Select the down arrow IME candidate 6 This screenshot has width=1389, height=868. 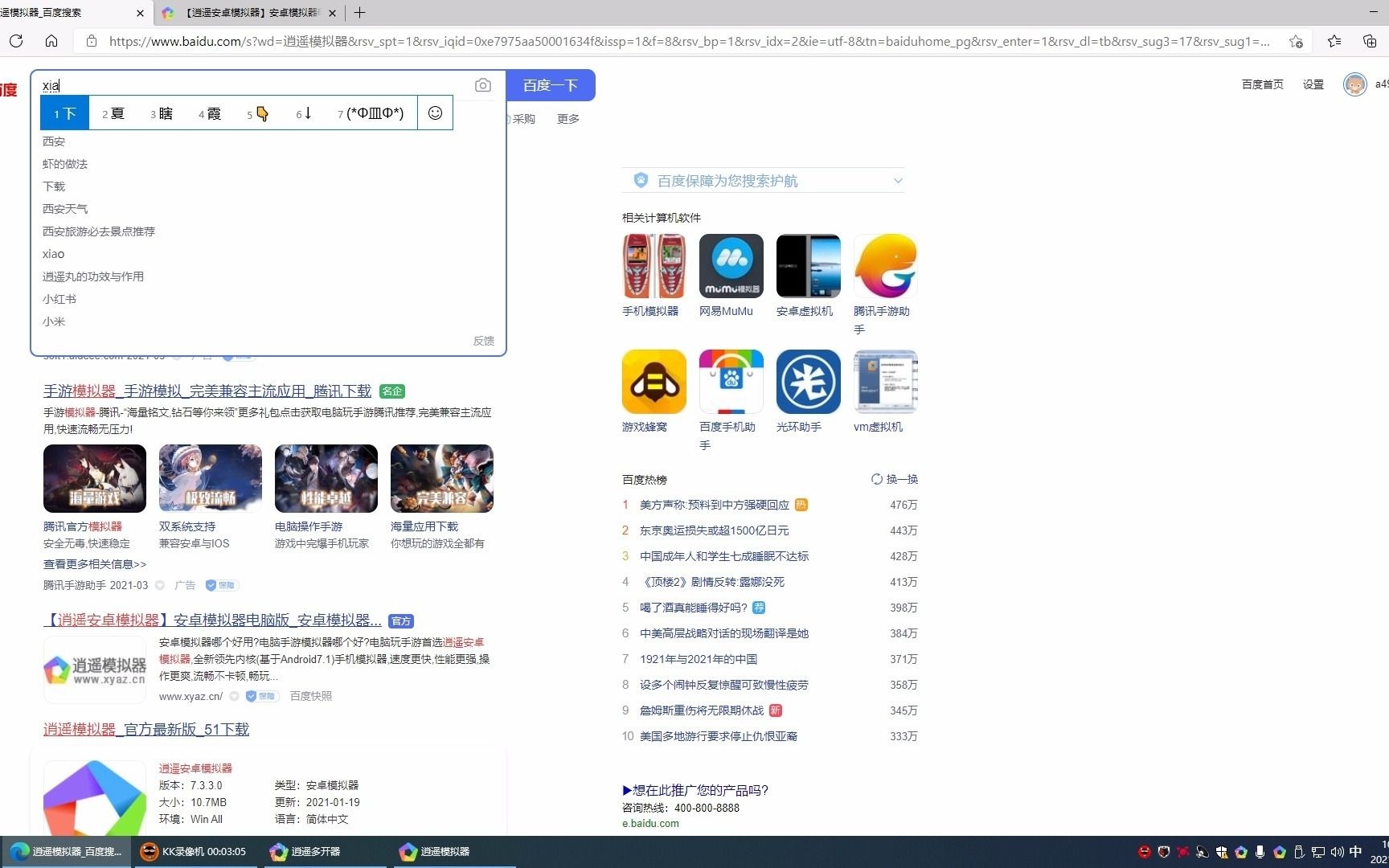click(x=304, y=113)
